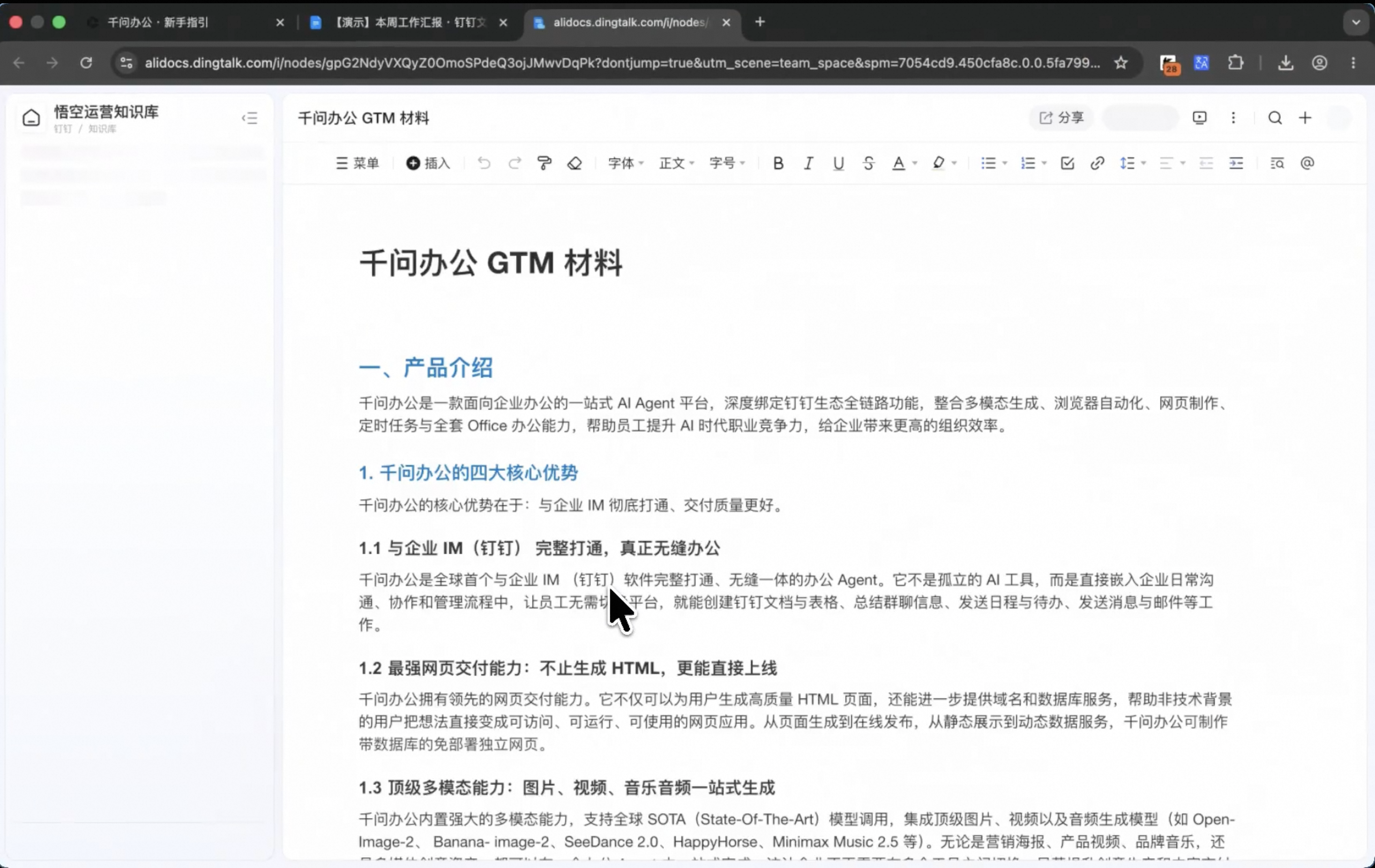Toggle underline formatting
This screenshot has width=1375, height=868.
(x=838, y=163)
